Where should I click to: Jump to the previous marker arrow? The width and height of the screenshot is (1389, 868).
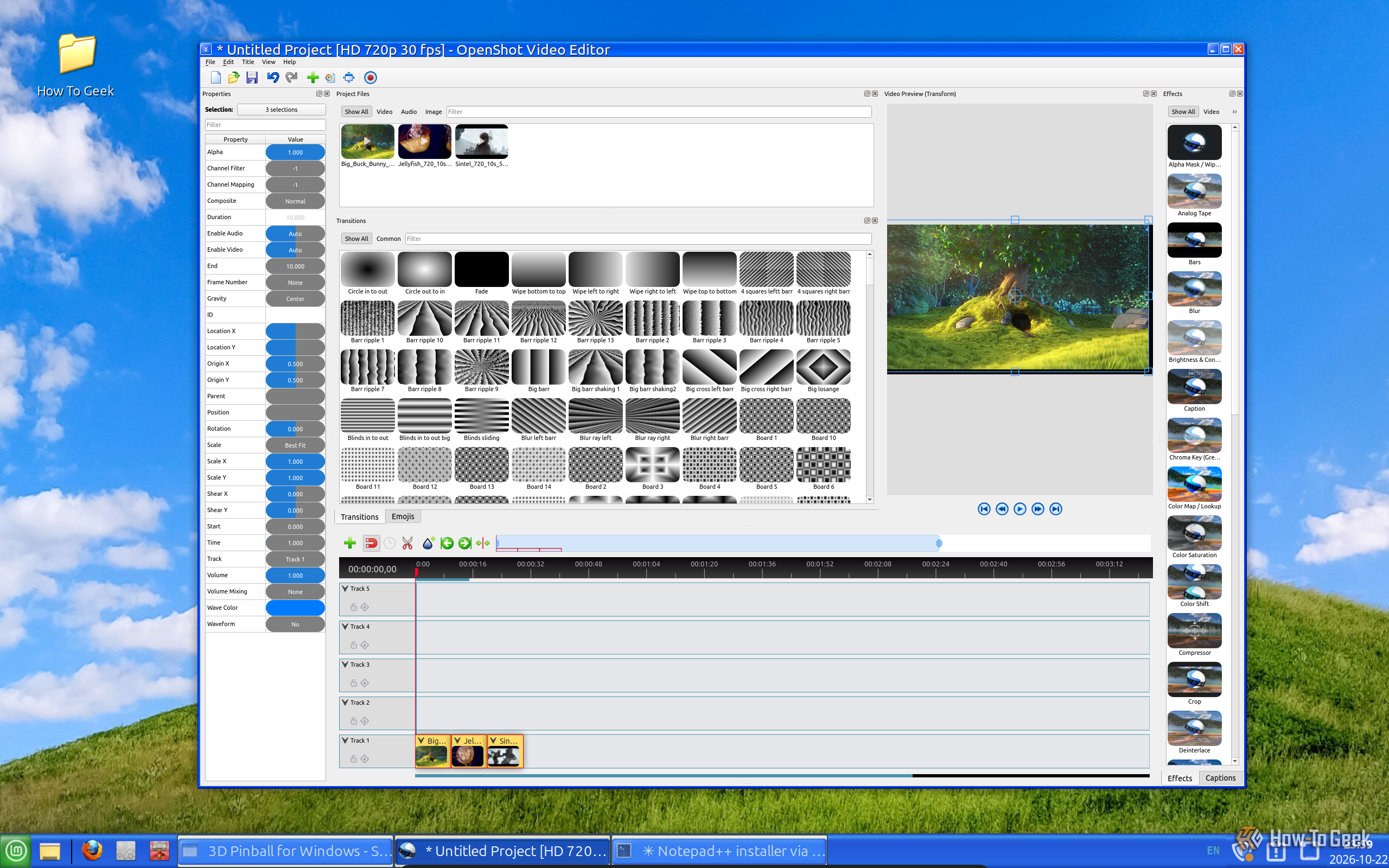[447, 543]
